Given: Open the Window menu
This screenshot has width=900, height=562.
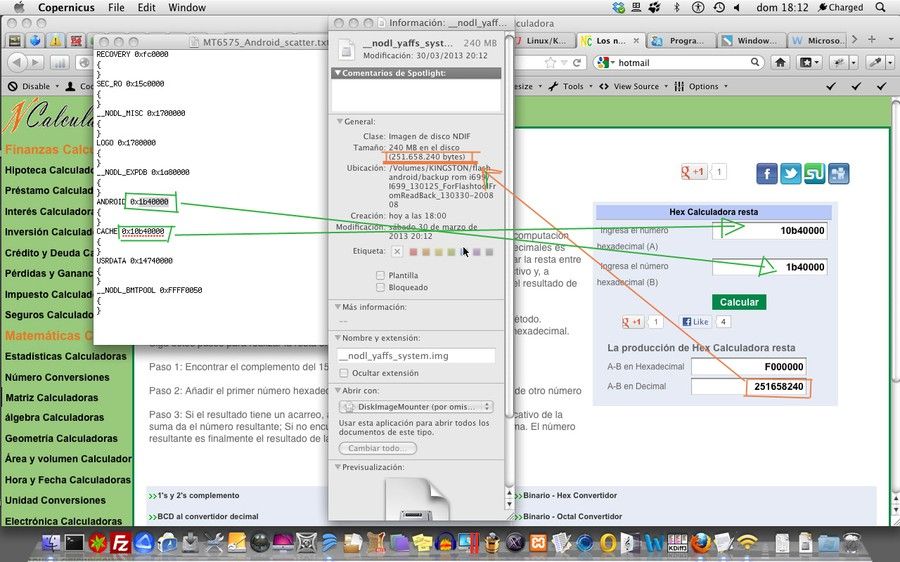Looking at the screenshot, I should coord(187,7).
